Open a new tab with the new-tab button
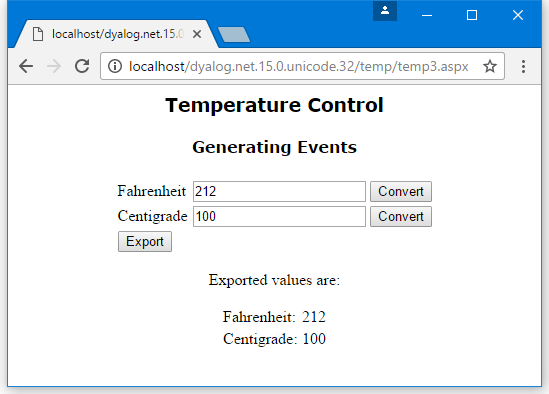The width and height of the screenshot is (549, 394). pyautogui.click(x=234, y=35)
